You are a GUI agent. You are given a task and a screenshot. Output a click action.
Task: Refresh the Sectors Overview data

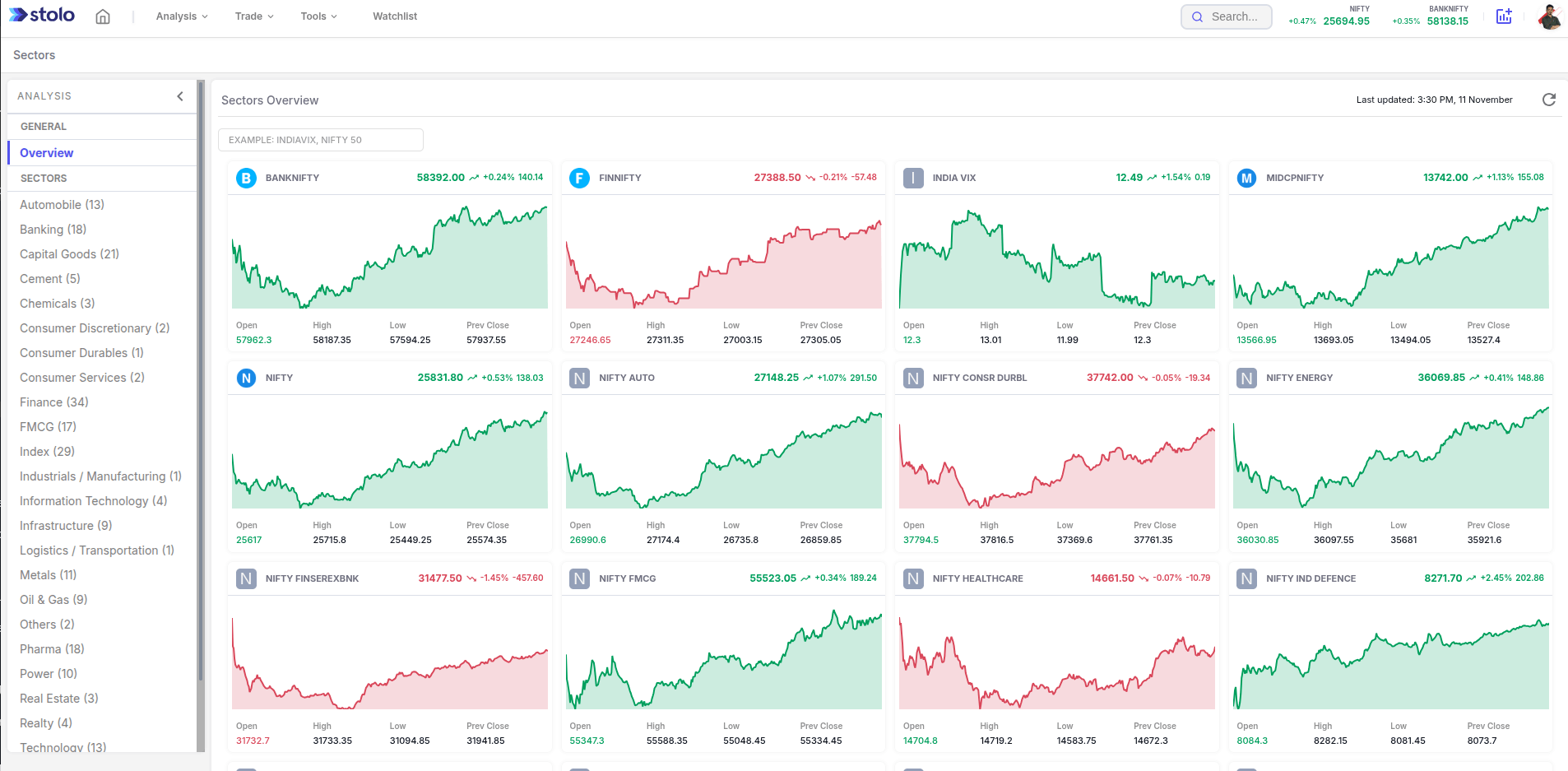point(1548,100)
